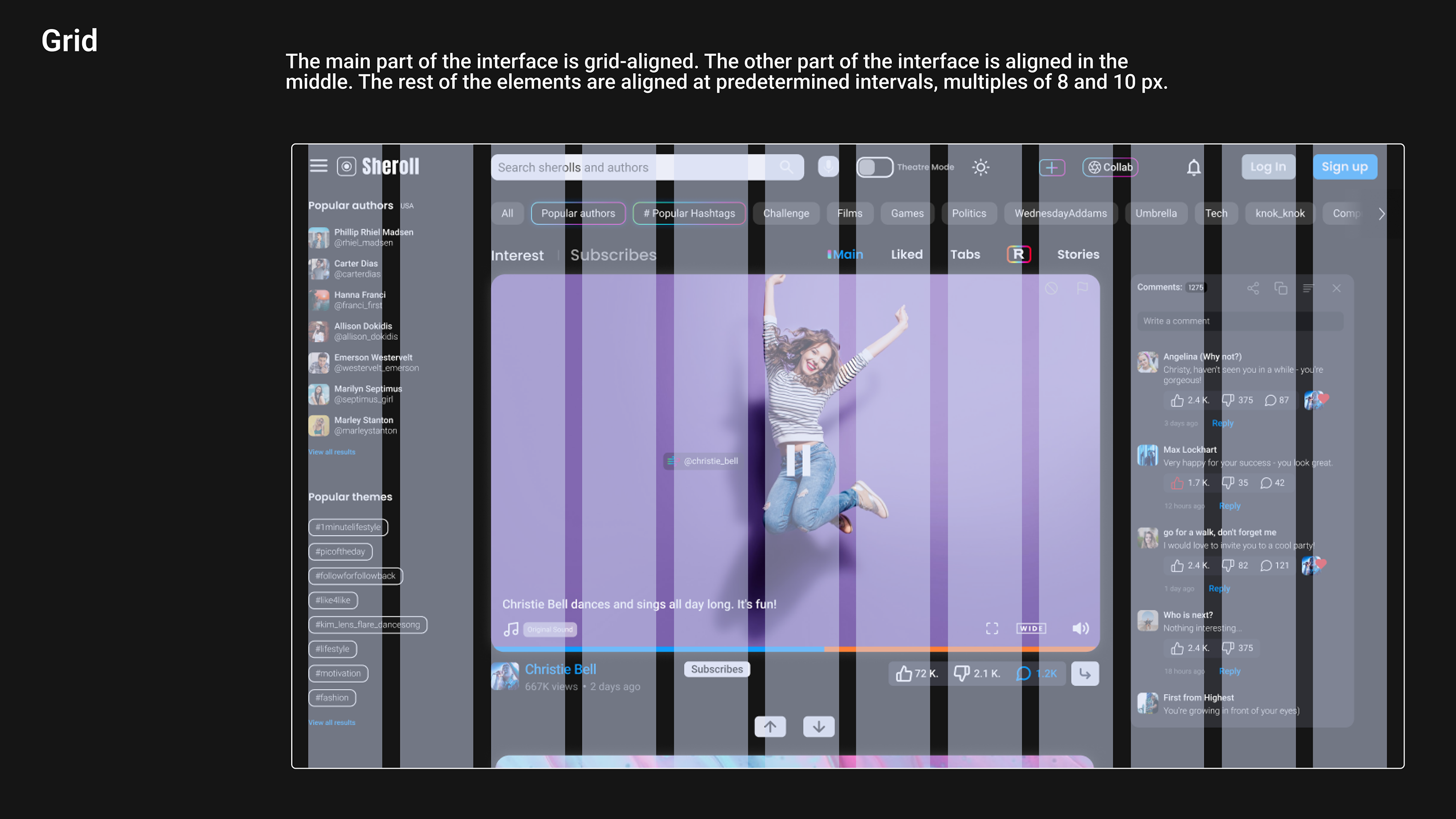The height and width of the screenshot is (819, 1456).
Task: Go to next video with down arrow
Action: (818, 726)
